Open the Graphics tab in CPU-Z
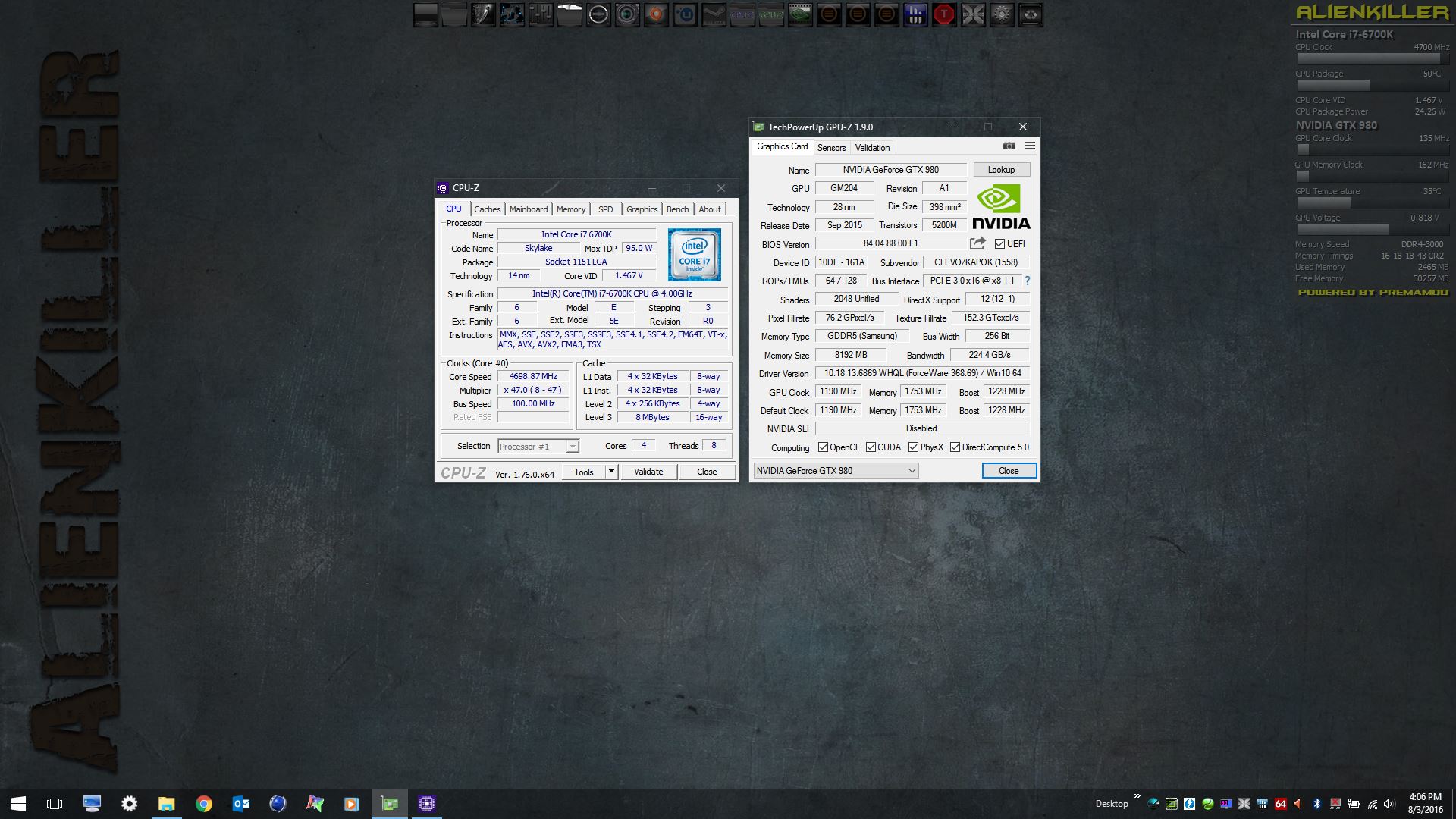Viewport: 1456px width, 819px height. 642,209
